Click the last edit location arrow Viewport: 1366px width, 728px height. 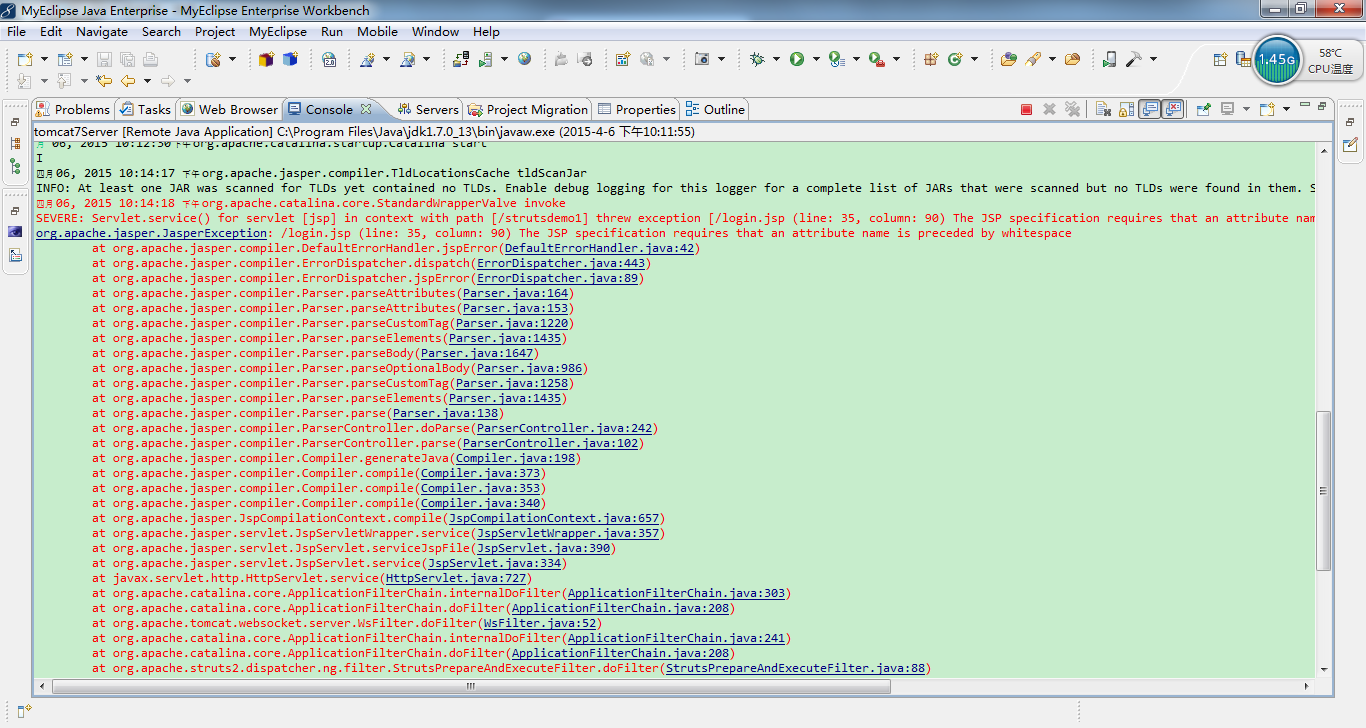[104, 81]
